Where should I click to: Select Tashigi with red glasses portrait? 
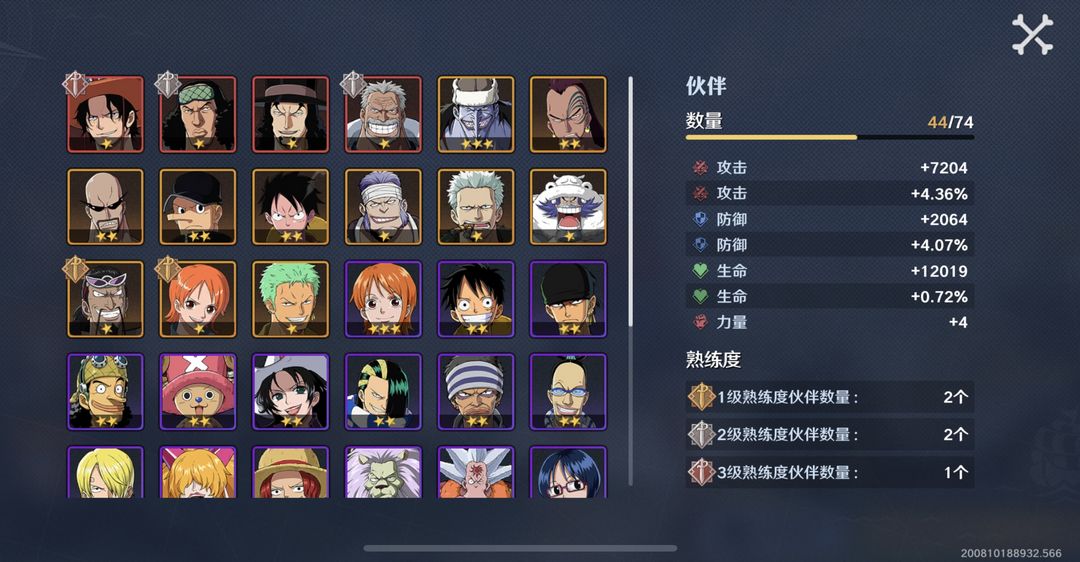[568, 472]
